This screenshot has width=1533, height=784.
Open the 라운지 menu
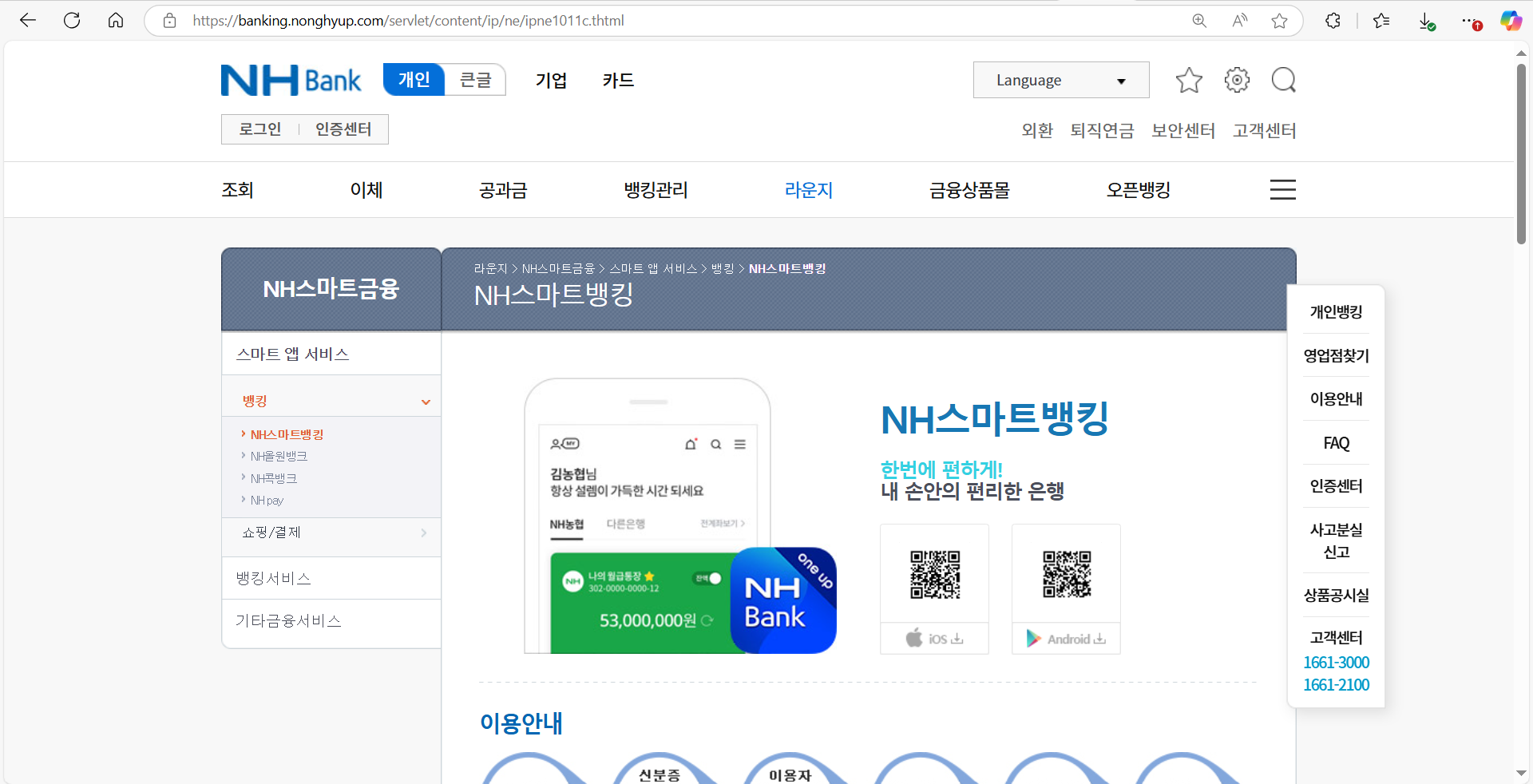tap(809, 190)
